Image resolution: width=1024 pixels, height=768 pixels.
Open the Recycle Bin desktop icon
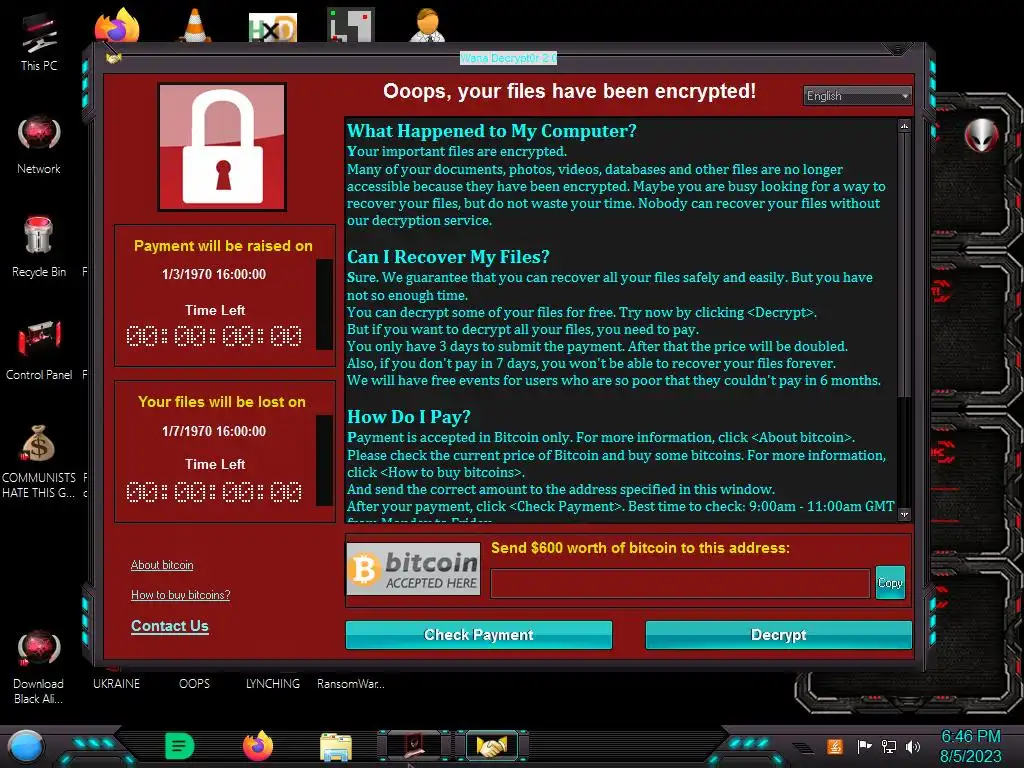(39, 247)
